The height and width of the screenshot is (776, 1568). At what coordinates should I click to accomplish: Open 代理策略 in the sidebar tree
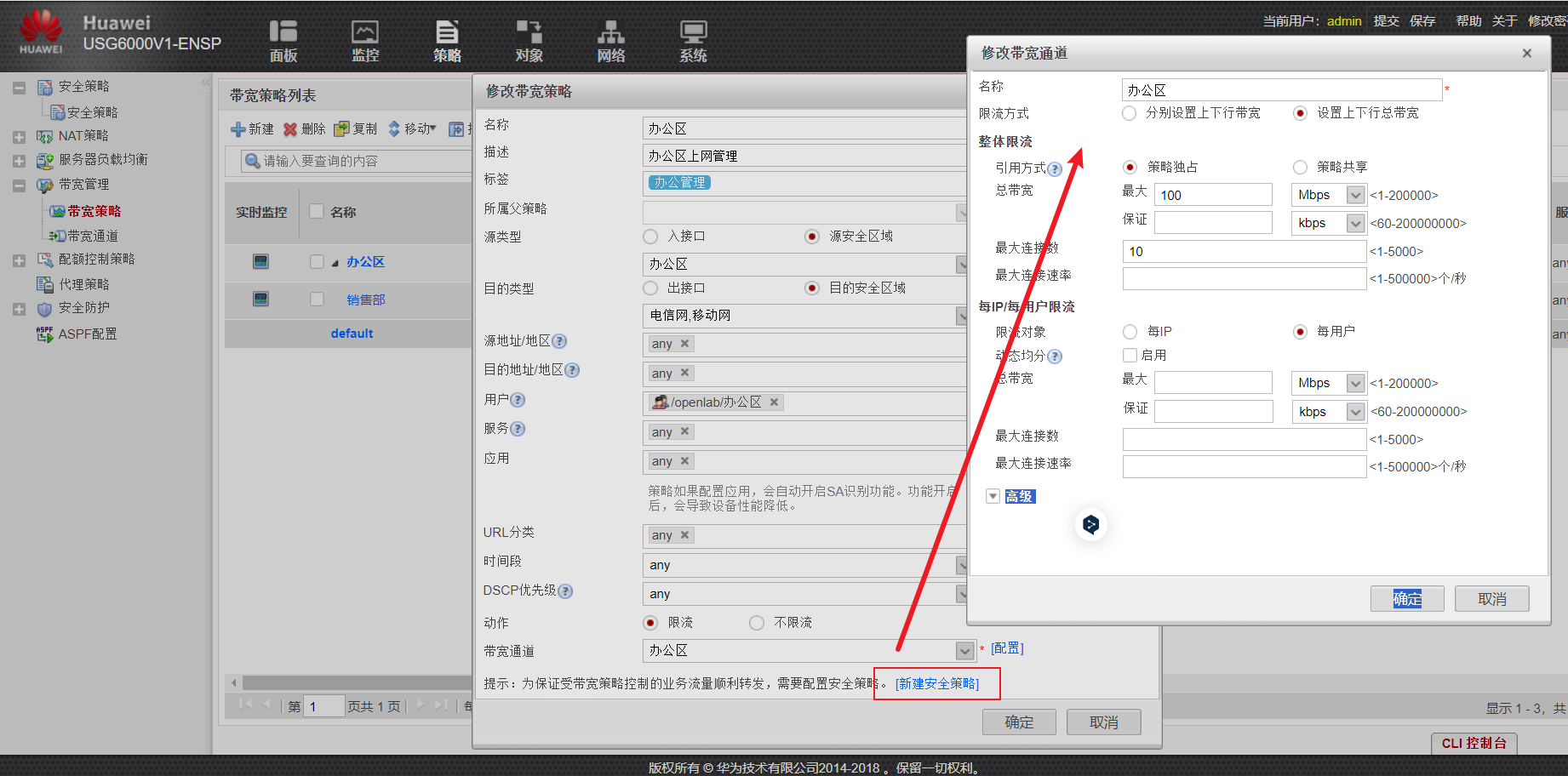click(83, 284)
